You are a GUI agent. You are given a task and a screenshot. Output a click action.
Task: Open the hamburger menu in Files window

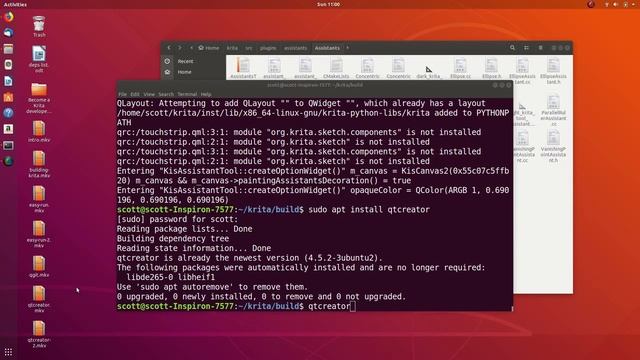540,48
